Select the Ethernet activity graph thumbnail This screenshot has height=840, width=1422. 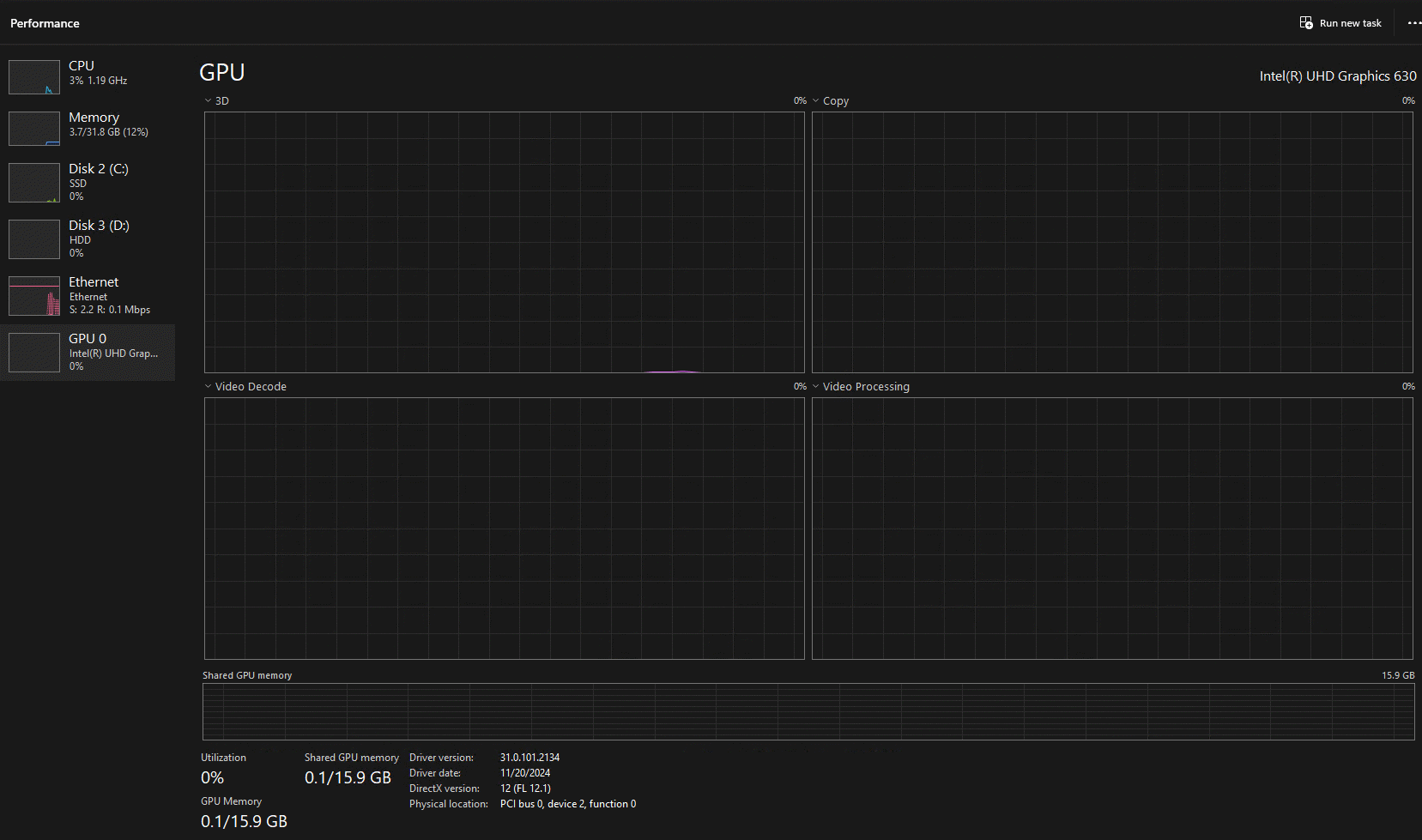coord(34,296)
